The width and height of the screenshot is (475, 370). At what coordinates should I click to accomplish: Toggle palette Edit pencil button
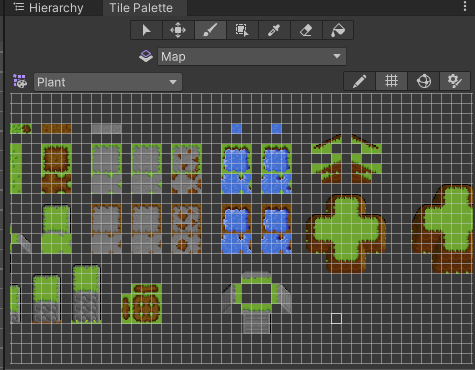(x=359, y=81)
